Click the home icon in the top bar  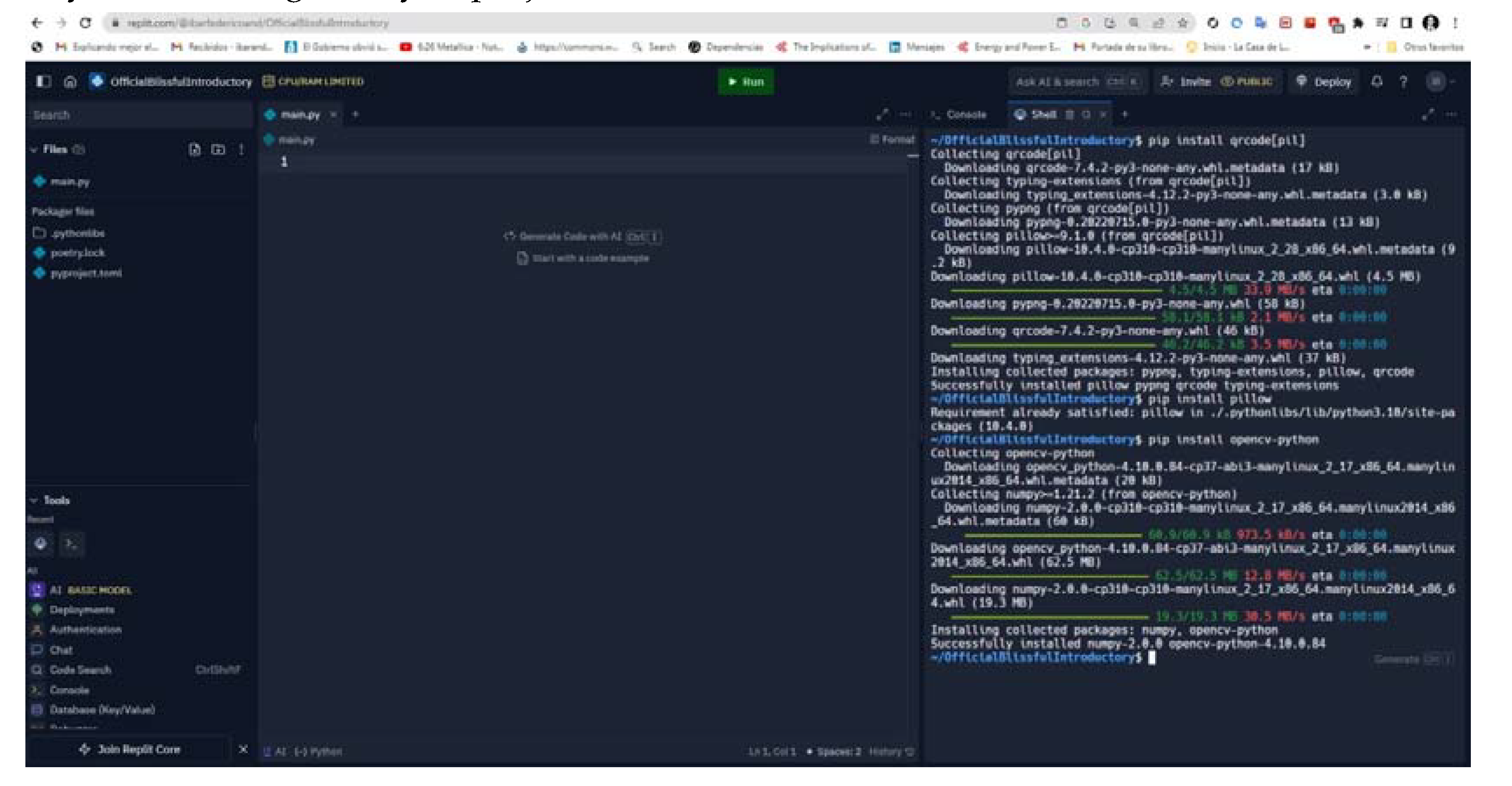click(70, 81)
